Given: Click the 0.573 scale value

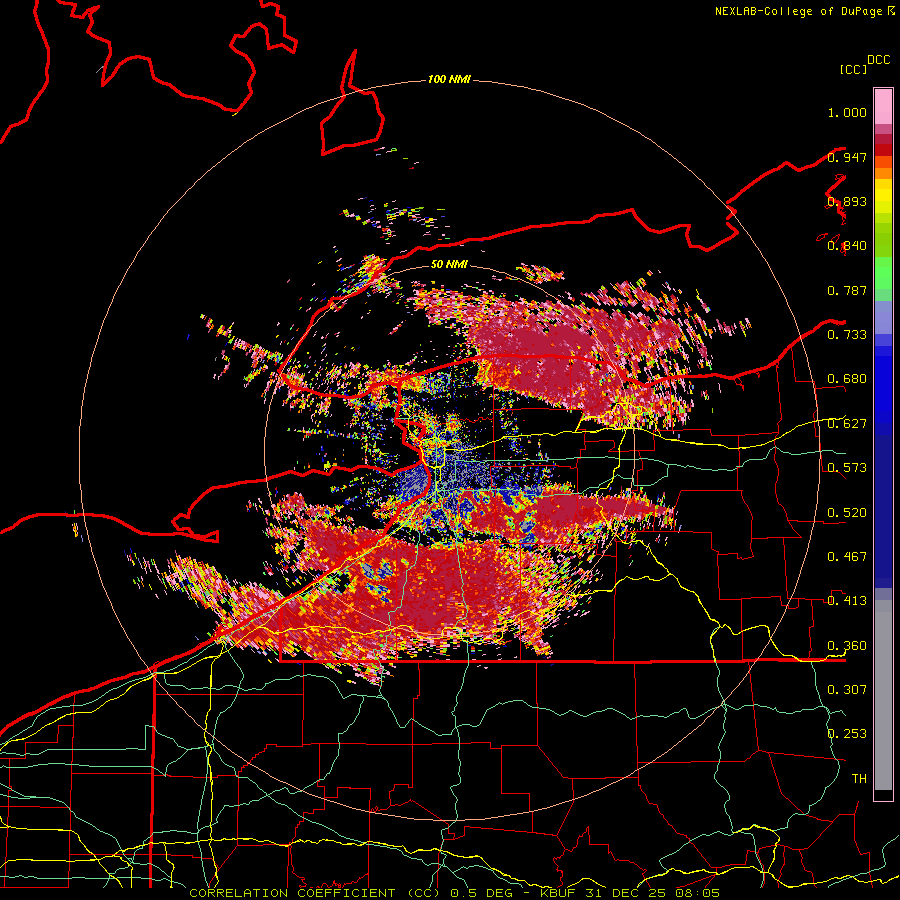Looking at the screenshot, I should [x=847, y=468].
